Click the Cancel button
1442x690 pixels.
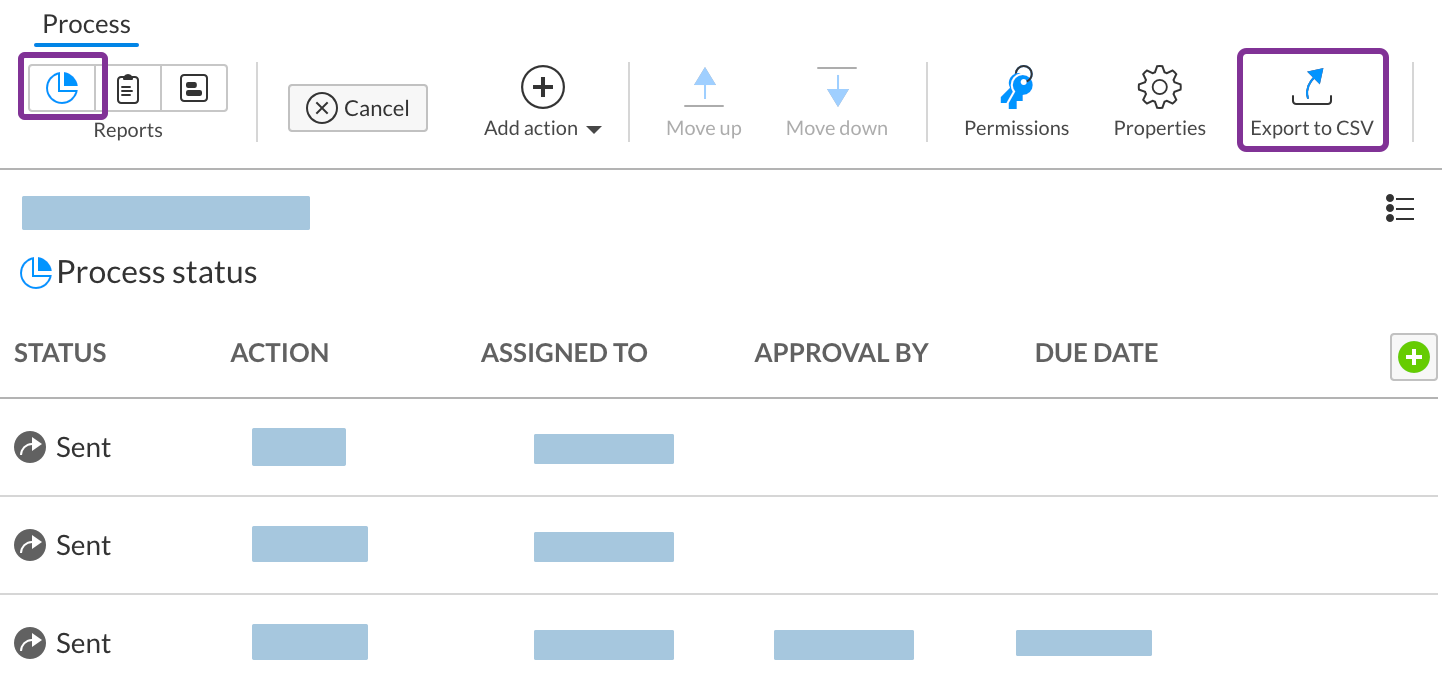(357, 108)
